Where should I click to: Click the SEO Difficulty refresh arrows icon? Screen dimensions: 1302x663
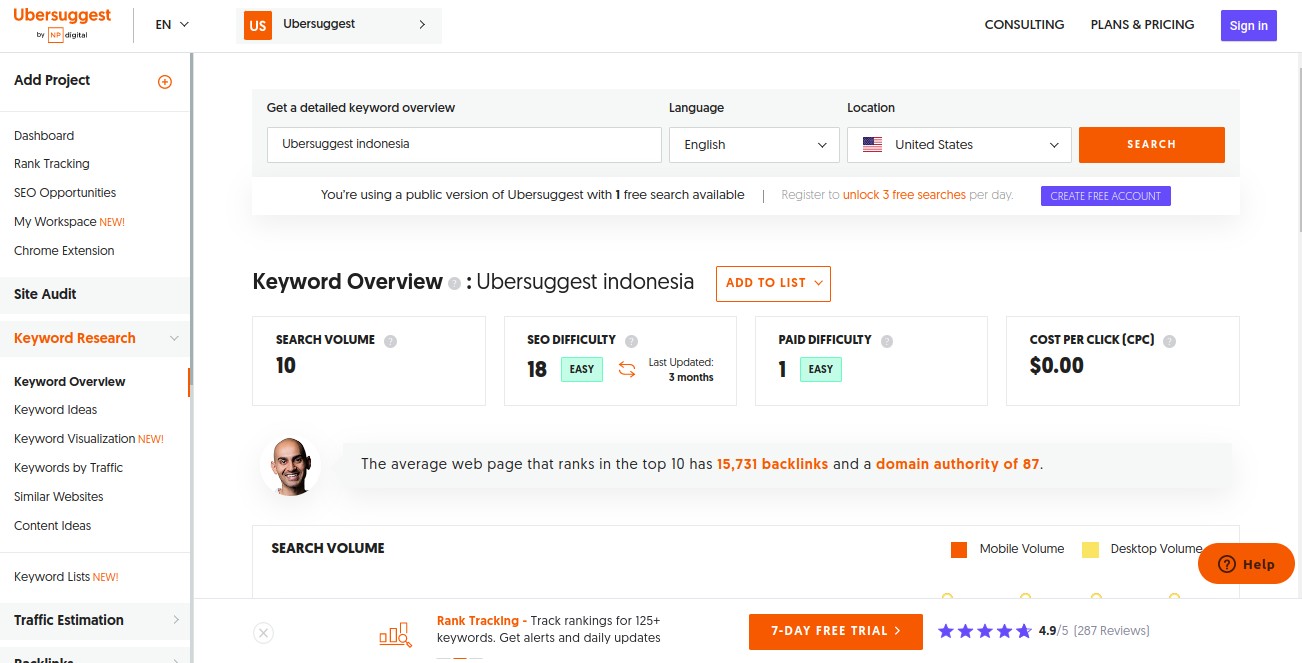627,369
